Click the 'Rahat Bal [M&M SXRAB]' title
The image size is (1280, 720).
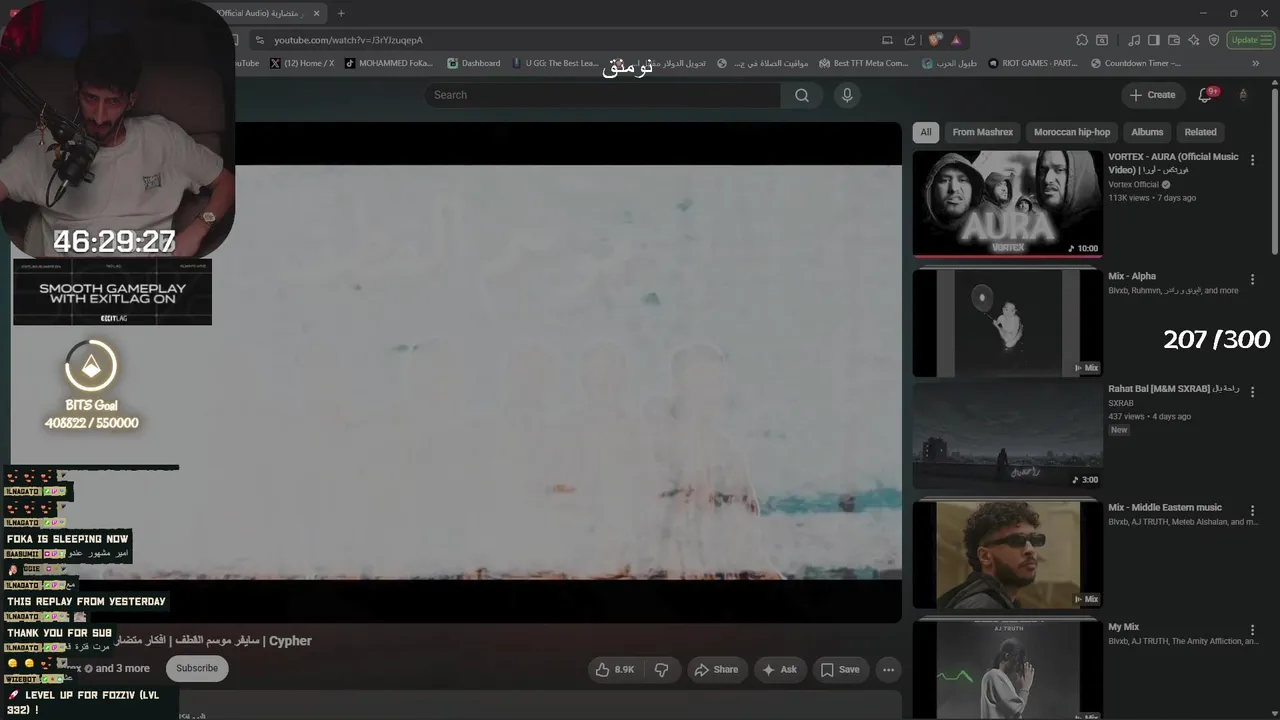(1173, 389)
